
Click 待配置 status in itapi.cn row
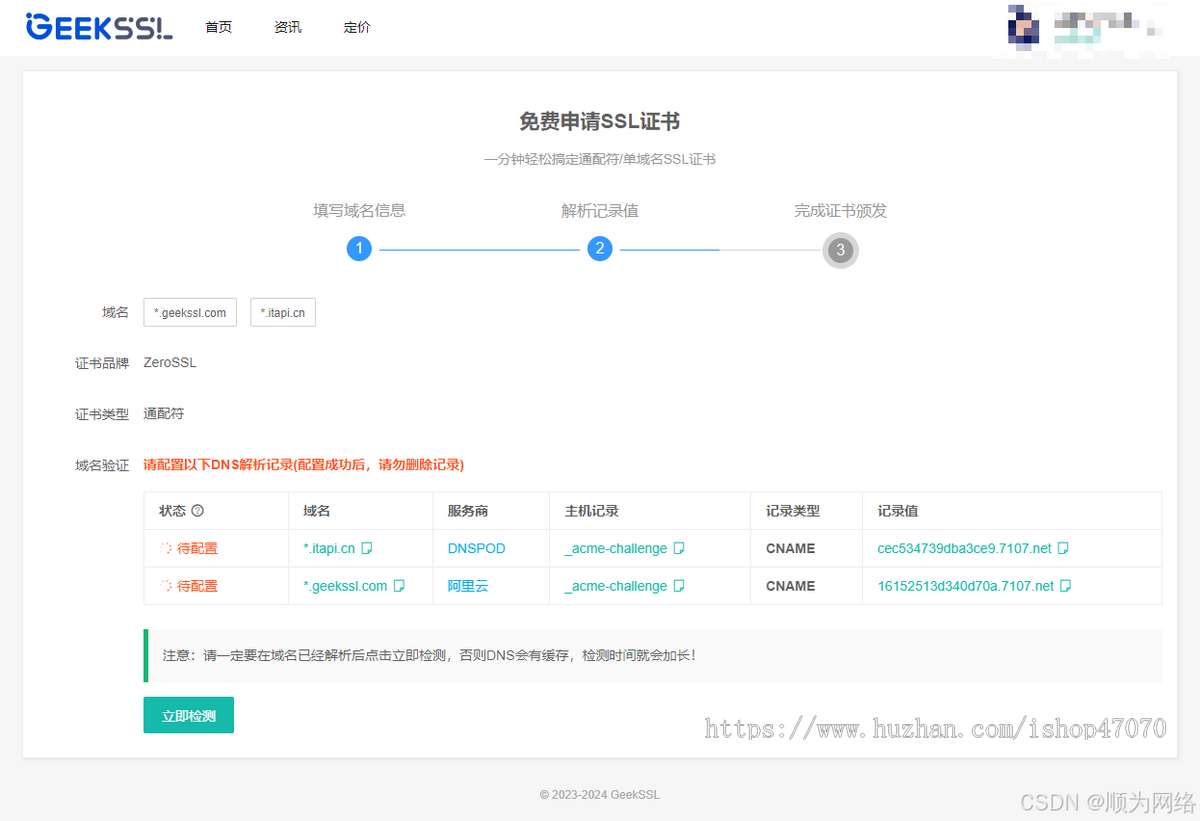click(x=197, y=548)
